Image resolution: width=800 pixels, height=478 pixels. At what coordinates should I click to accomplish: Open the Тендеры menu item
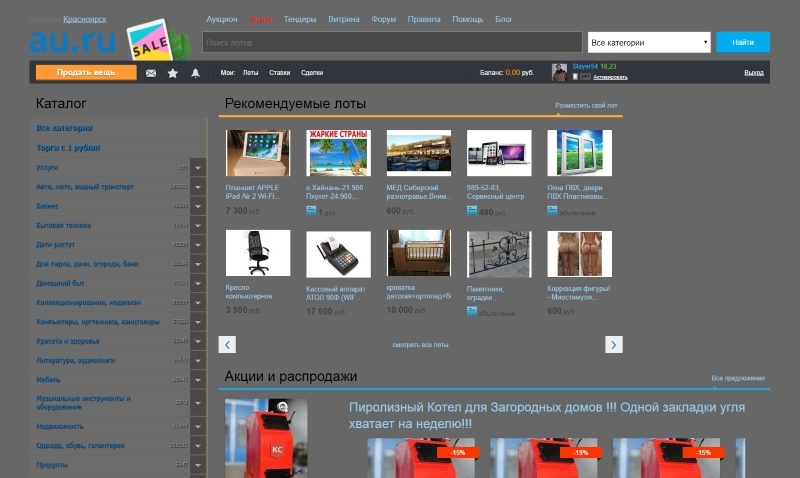[x=299, y=19]
